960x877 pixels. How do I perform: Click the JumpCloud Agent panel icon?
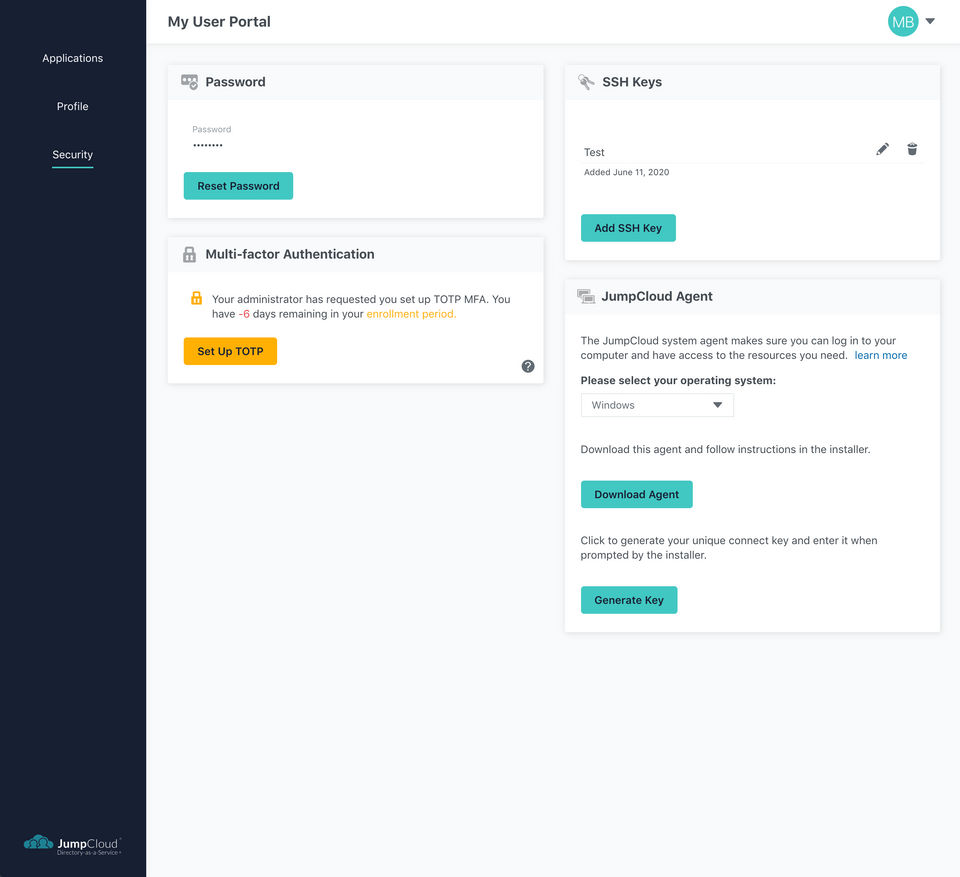(x=586, y=296)
